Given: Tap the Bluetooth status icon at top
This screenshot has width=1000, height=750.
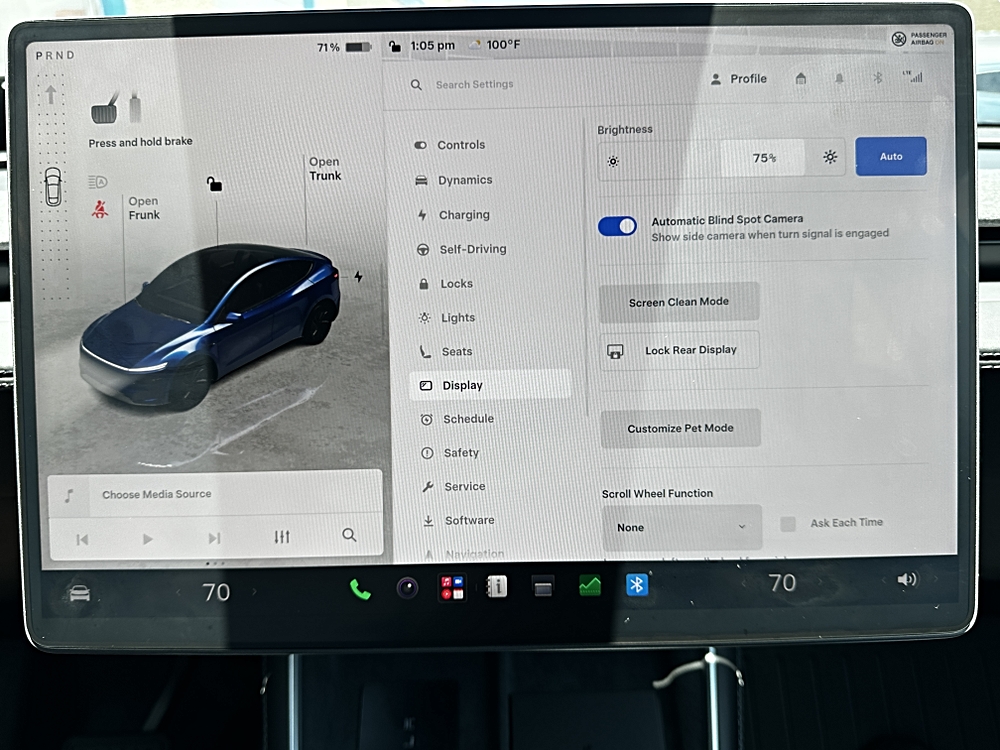Looking at the screenshot, I should click(x=878, y=78).
